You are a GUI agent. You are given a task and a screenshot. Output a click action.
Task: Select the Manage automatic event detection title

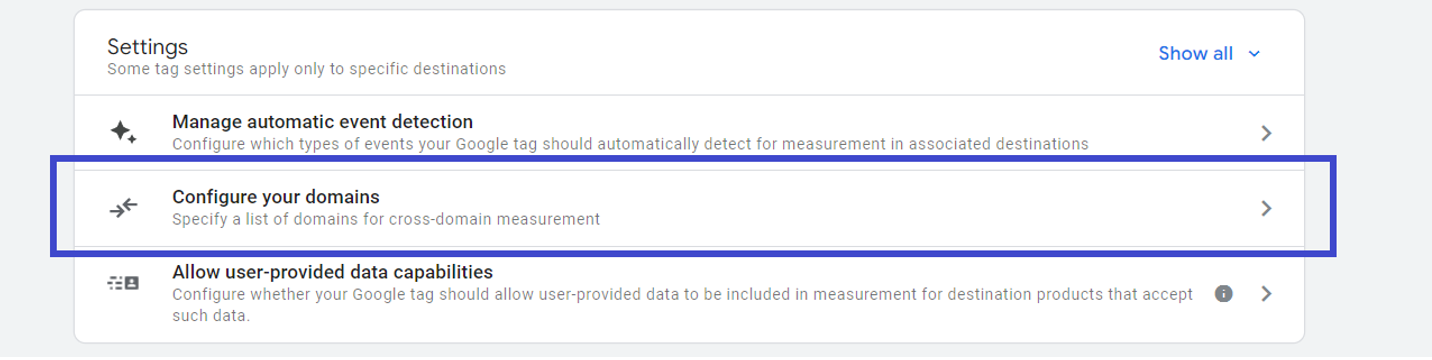click(322, 122)
